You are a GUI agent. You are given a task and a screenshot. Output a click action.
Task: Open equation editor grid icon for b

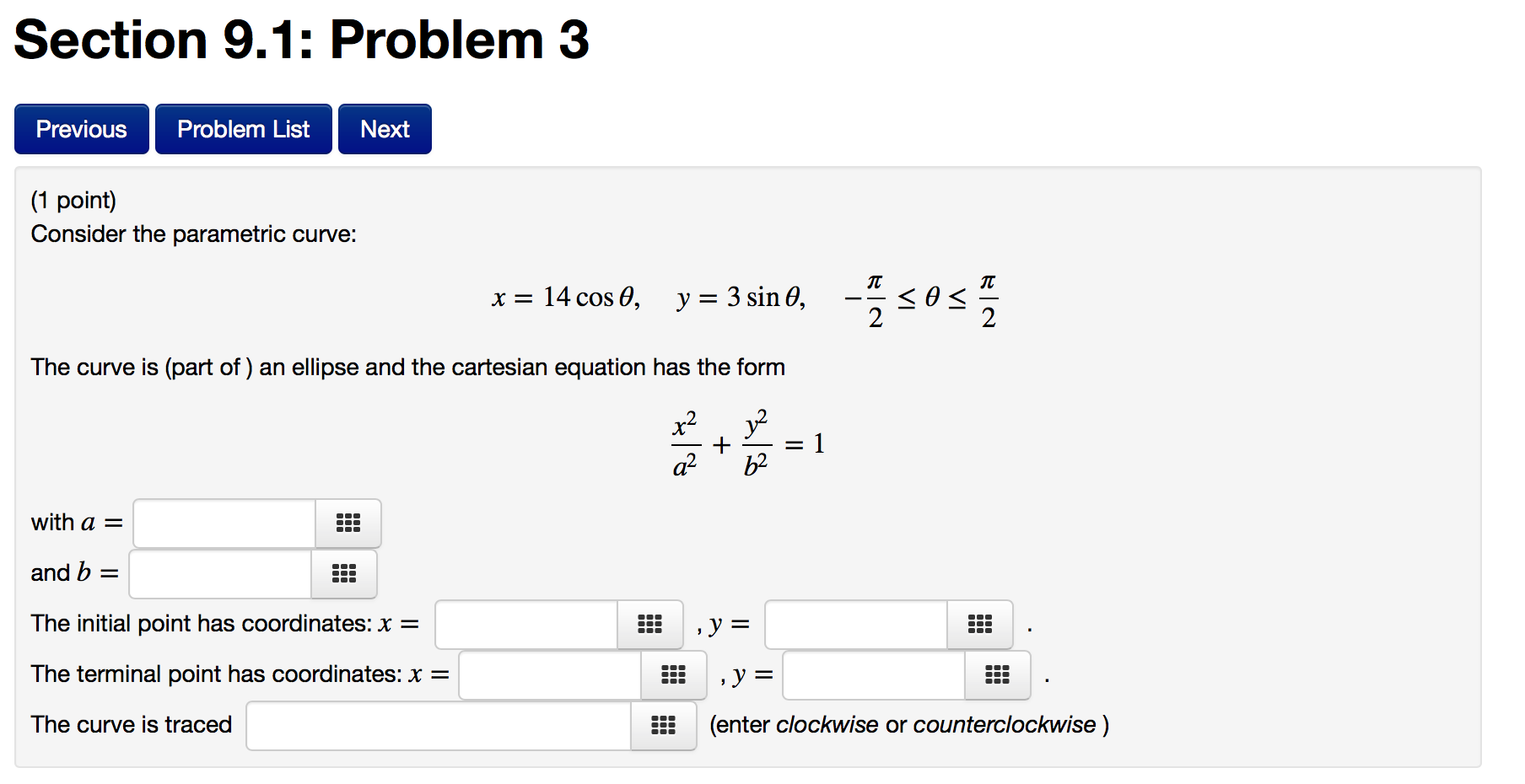pyautogui.click(x=344, y=574)
